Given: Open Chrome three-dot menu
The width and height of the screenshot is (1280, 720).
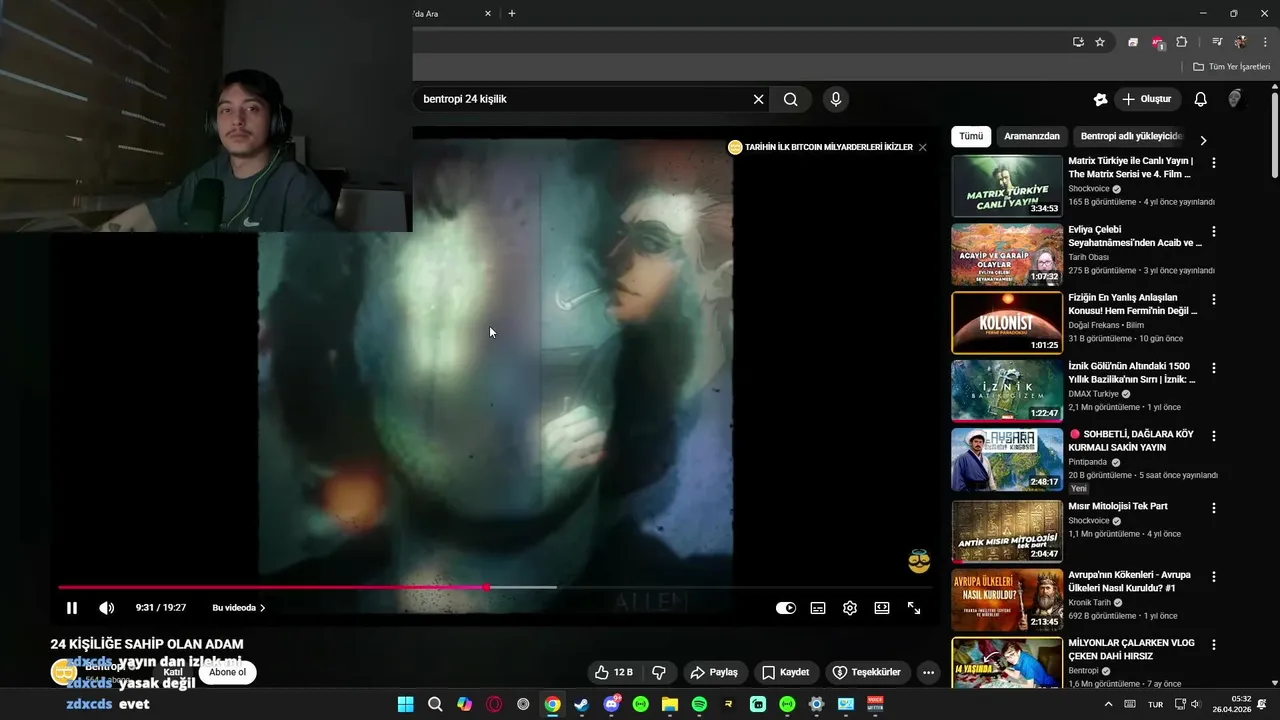Looking at the screenshot, I should click(x=1263, y=42).
